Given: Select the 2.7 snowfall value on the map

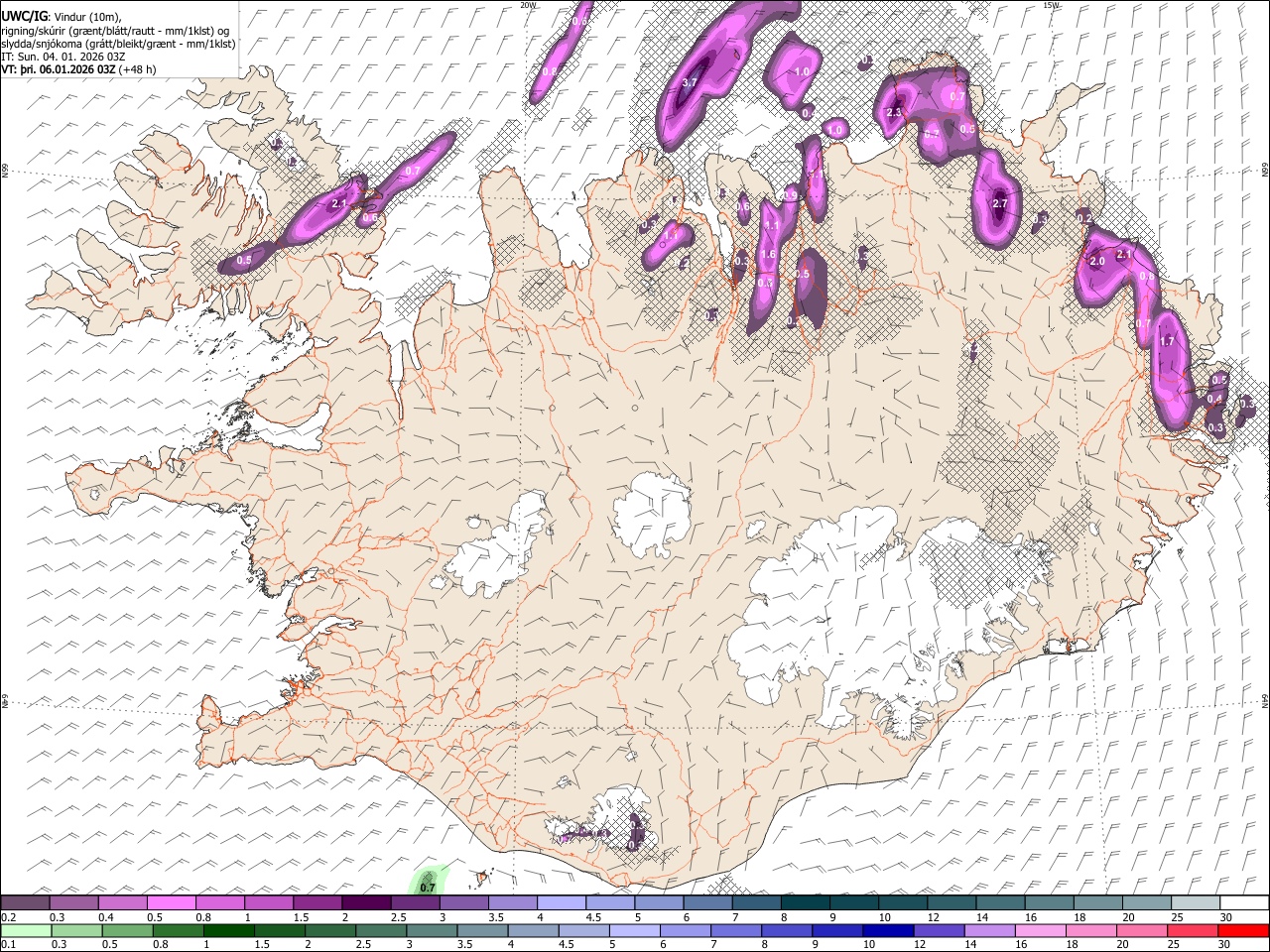Looking at the screenshot, I should (999, 204).
